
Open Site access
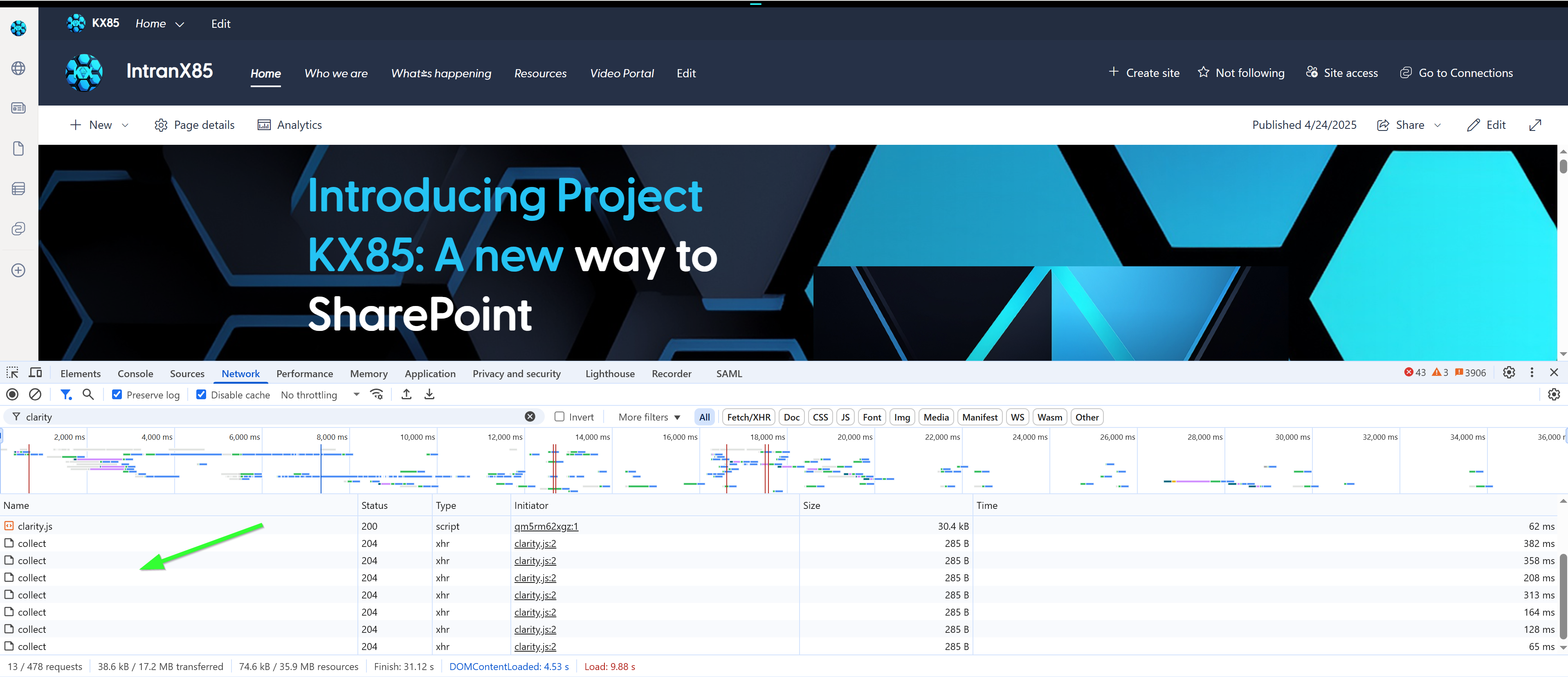[1341, 72]
